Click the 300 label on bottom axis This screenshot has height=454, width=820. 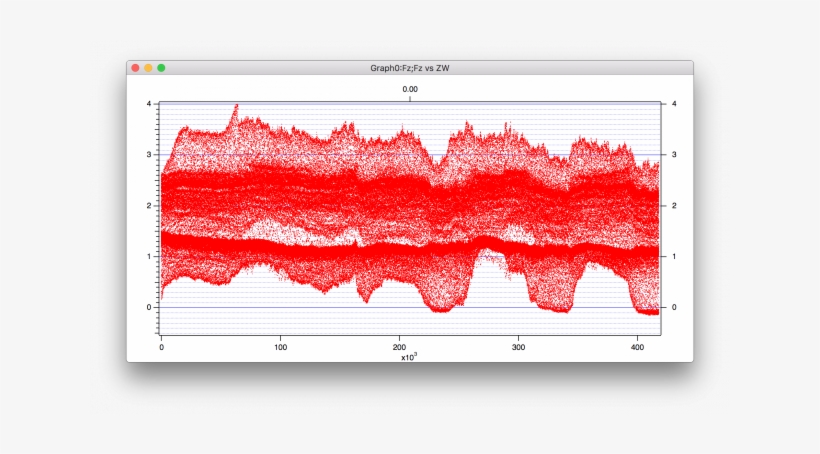click(x=518, y=347)
